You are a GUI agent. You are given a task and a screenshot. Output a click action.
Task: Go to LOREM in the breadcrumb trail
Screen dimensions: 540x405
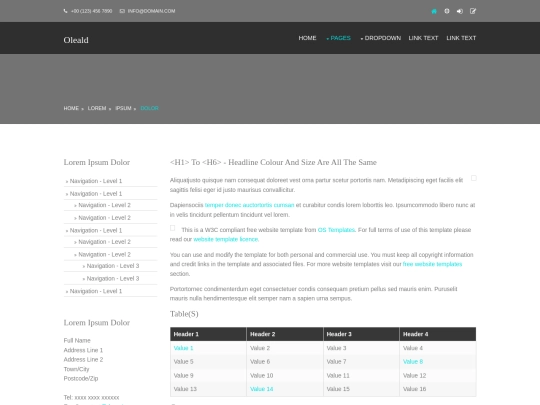tap(97, 108)
